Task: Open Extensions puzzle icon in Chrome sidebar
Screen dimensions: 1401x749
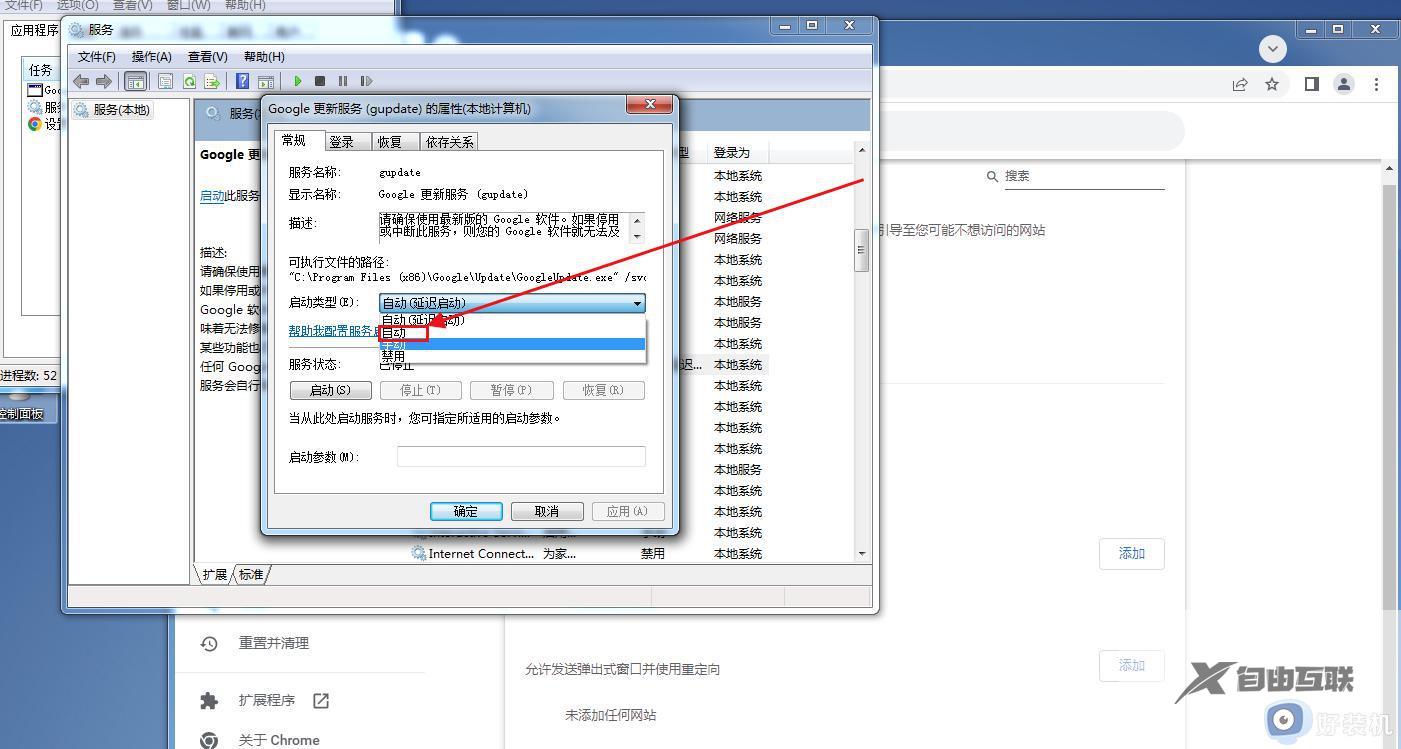Action: (x=209, y=701)
